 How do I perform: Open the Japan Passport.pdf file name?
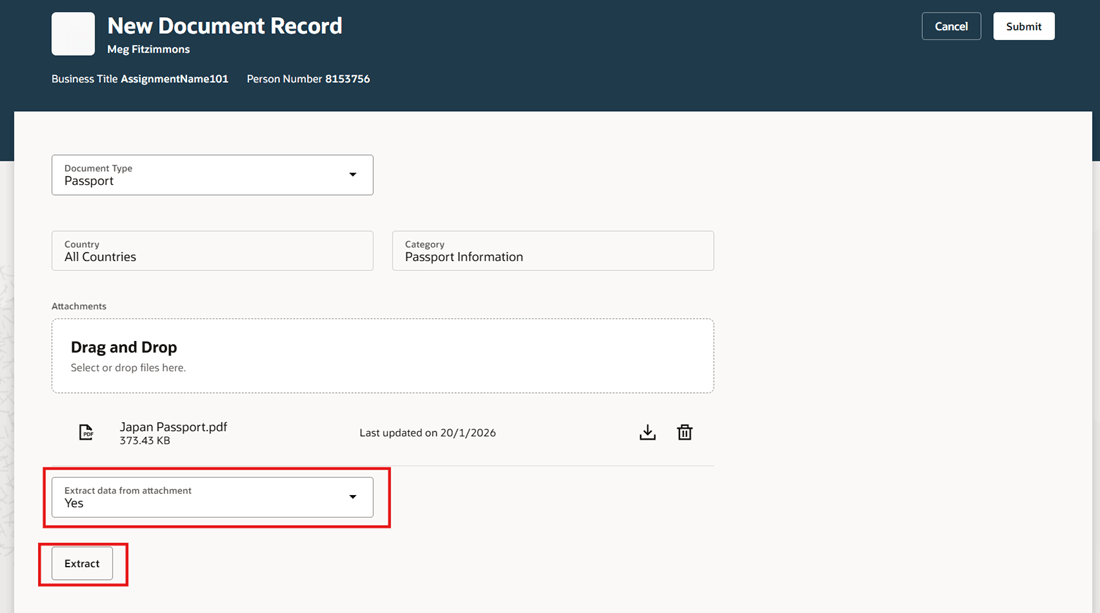(173, 426)
